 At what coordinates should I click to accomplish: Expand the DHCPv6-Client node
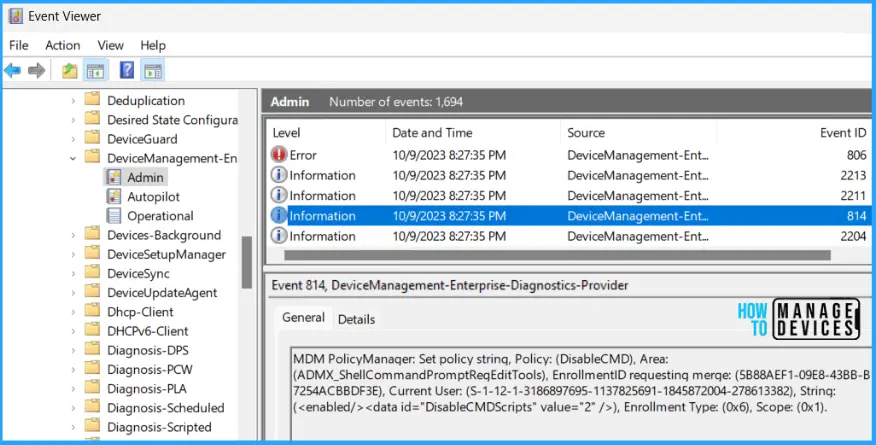(x=73, y=331)
